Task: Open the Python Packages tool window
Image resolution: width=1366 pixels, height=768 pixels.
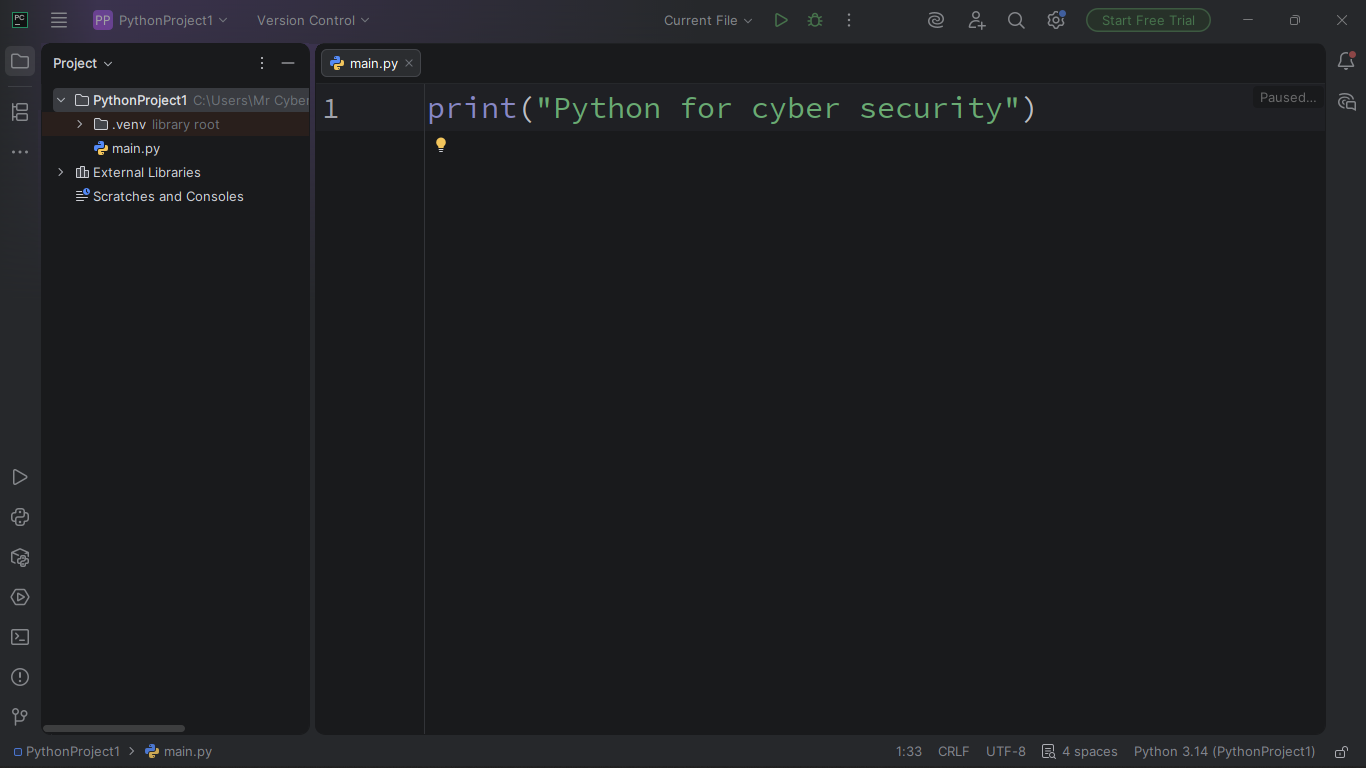Action: tap(20, 557)
